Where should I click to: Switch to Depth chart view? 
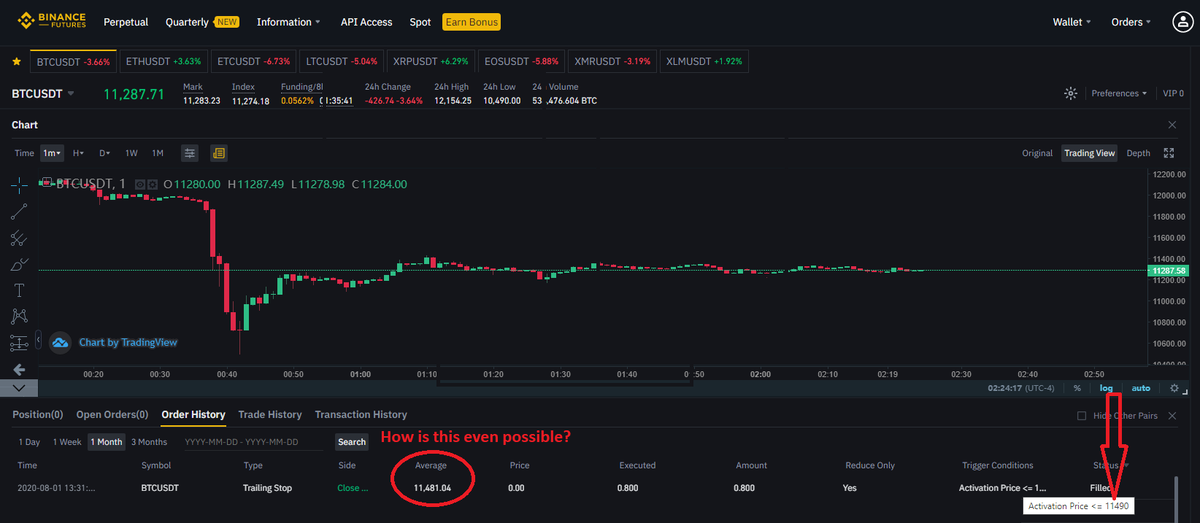click(x=1138, y=153)
